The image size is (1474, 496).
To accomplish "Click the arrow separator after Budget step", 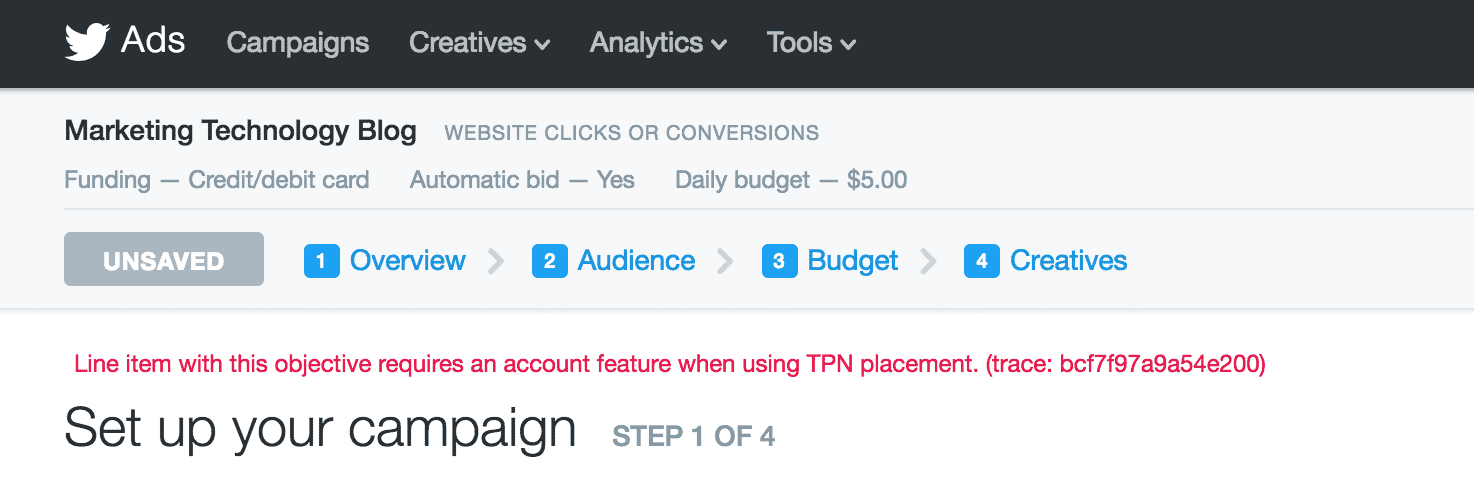I will pos(929,261).
